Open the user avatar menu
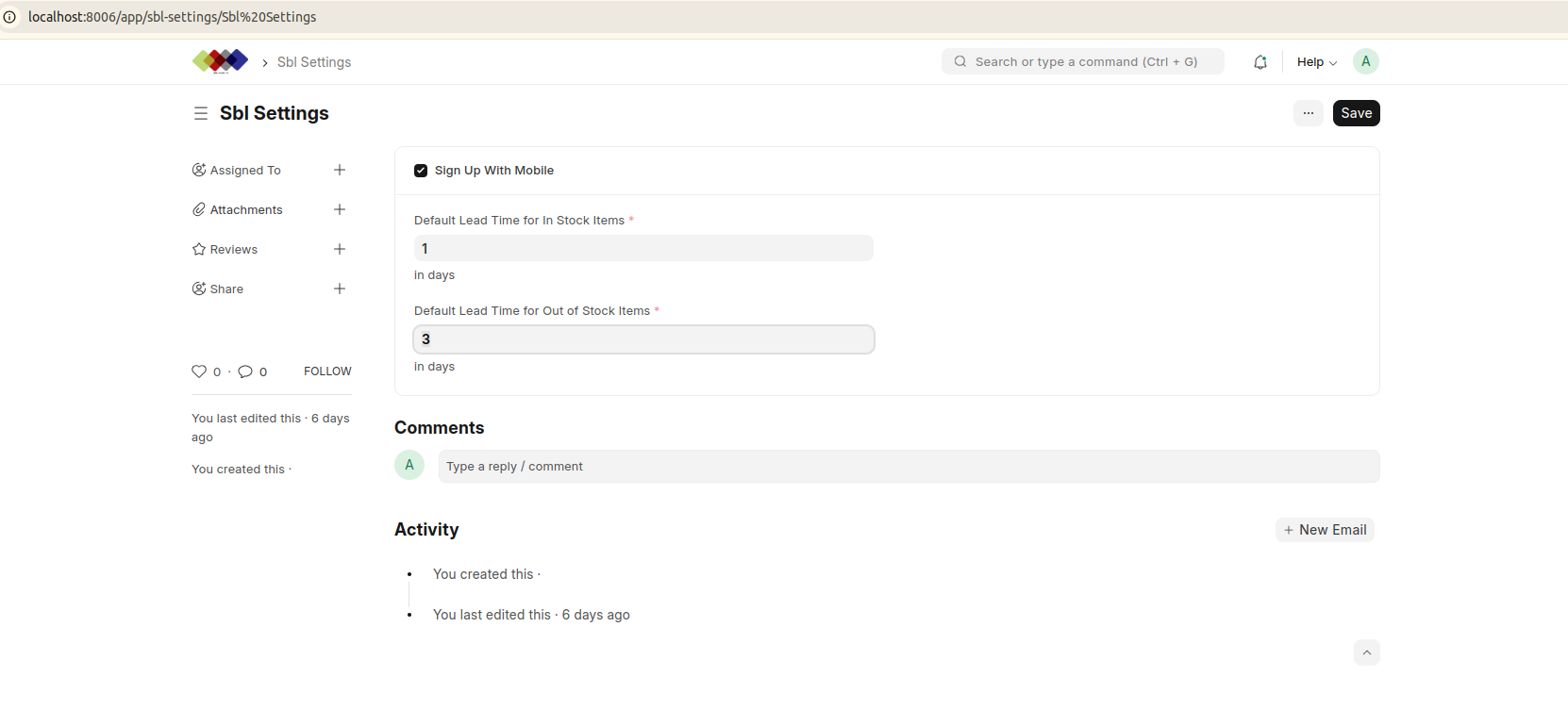 (1365, 61)
